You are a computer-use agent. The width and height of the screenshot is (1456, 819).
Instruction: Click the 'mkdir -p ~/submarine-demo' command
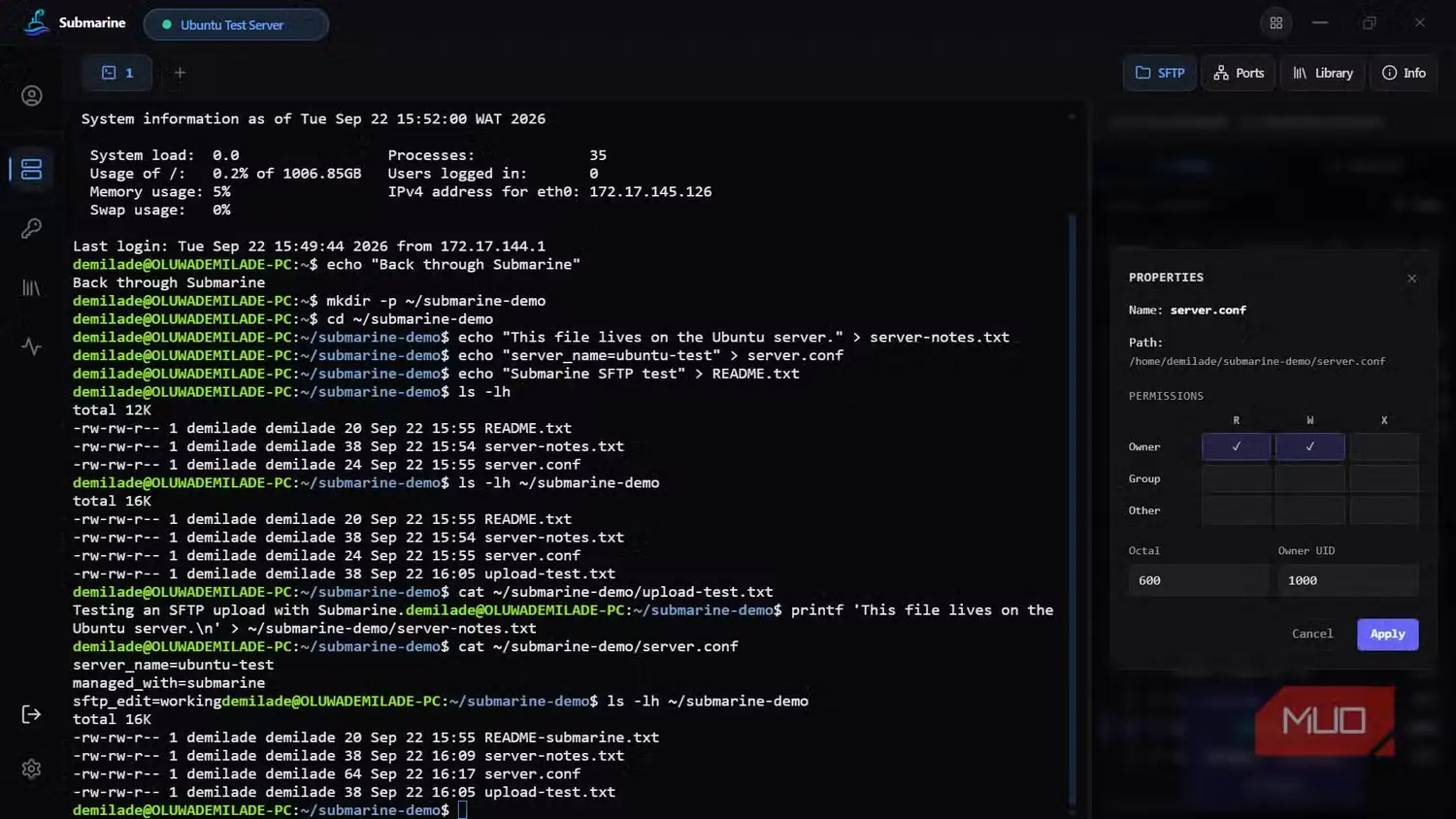(x=436, y=301)
